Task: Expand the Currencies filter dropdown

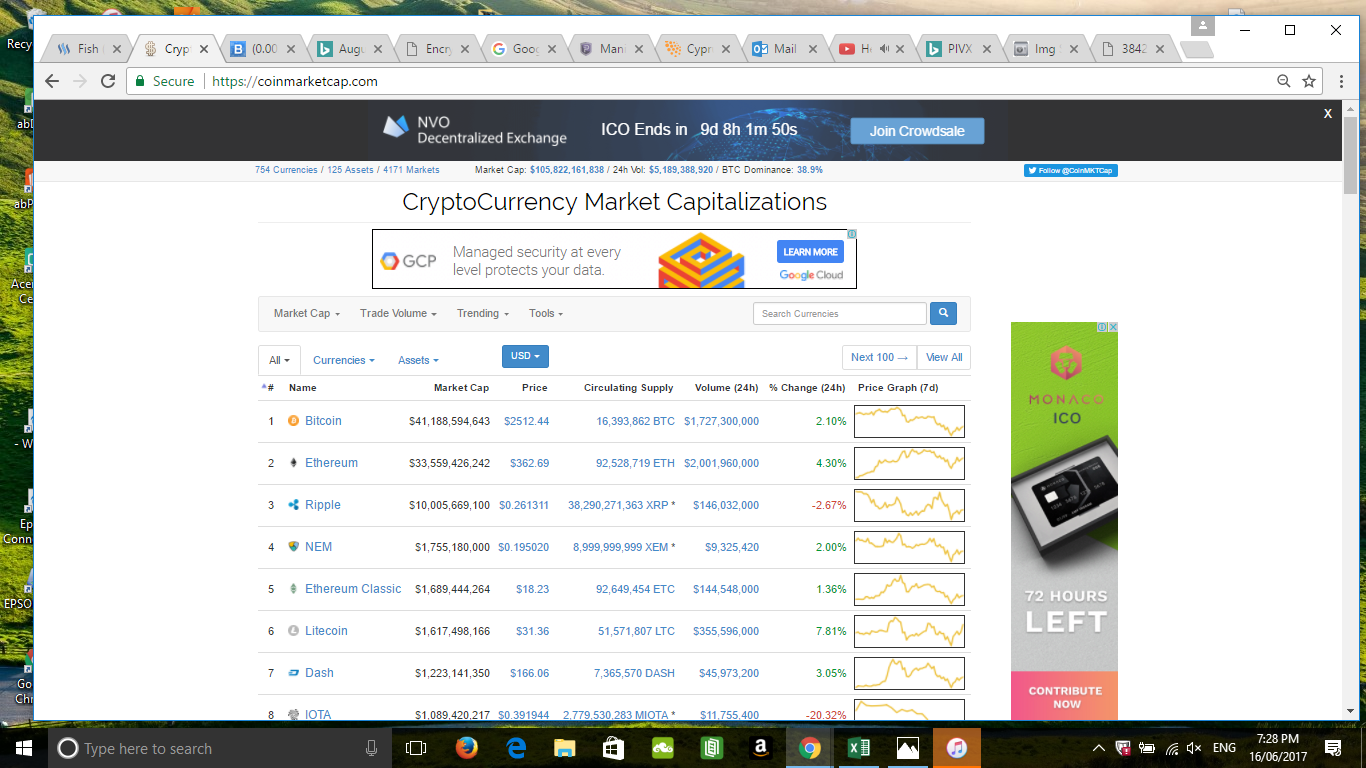Action: [344, 360]
